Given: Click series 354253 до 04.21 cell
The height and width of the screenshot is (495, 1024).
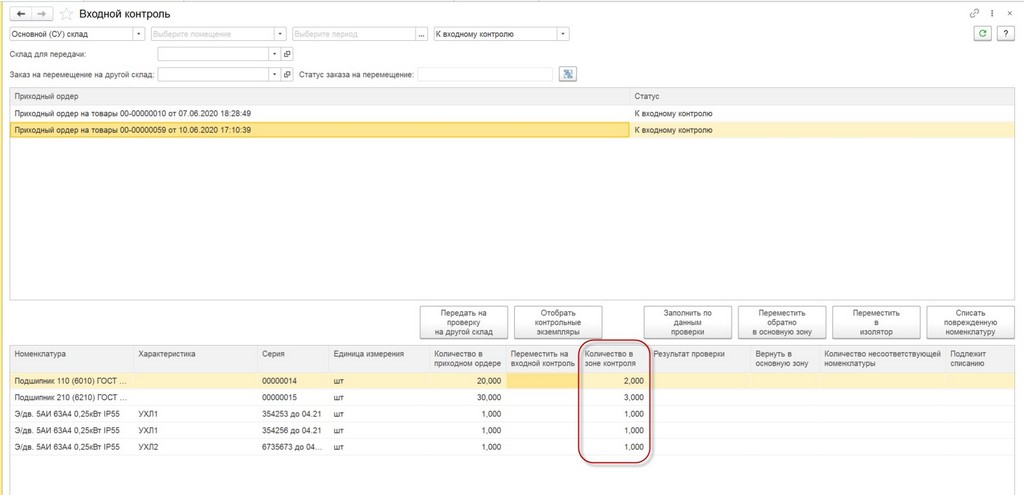Looking at the screenshot, I should pyautogui.click(x=293, y=414).
